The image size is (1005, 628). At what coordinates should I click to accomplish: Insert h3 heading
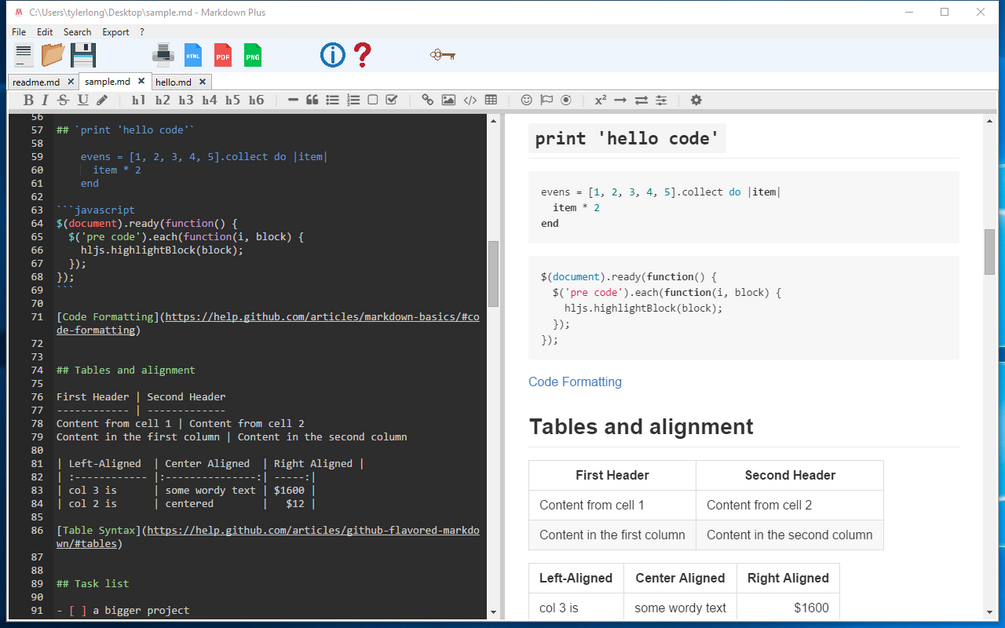coord(186,100)
